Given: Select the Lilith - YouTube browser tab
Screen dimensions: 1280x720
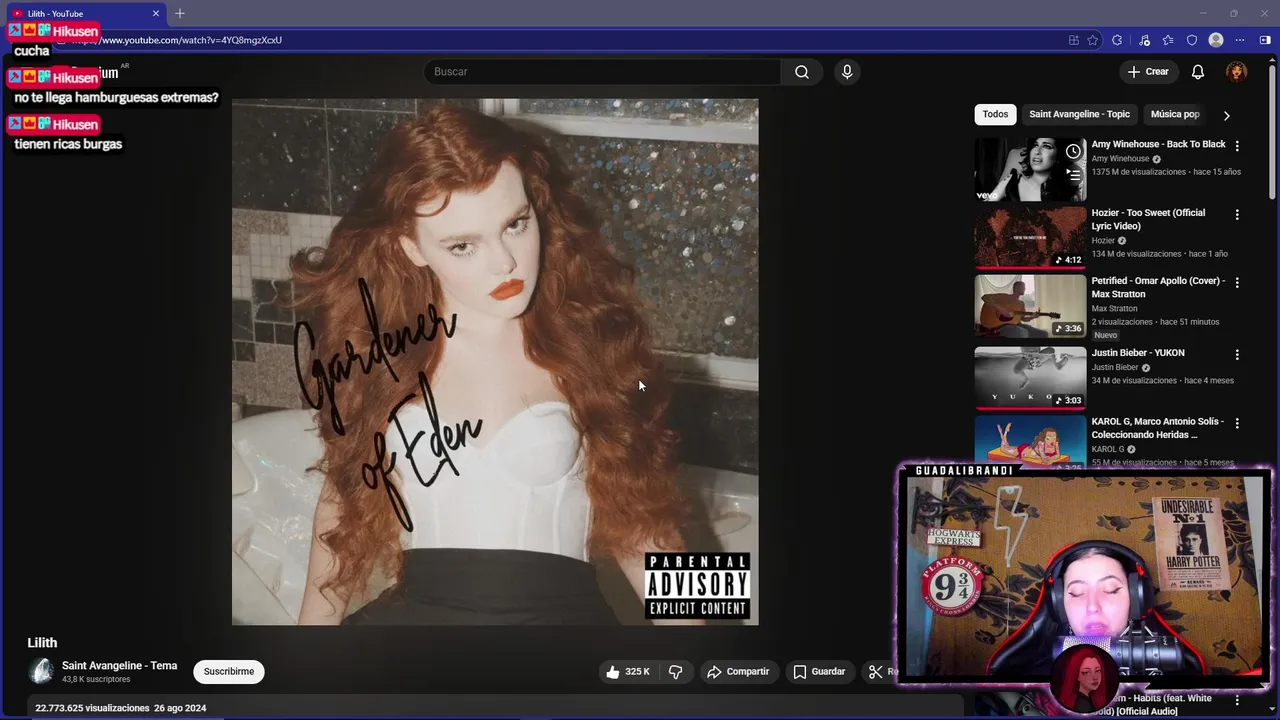Looking at the screenshot, I should pos(86,13).
